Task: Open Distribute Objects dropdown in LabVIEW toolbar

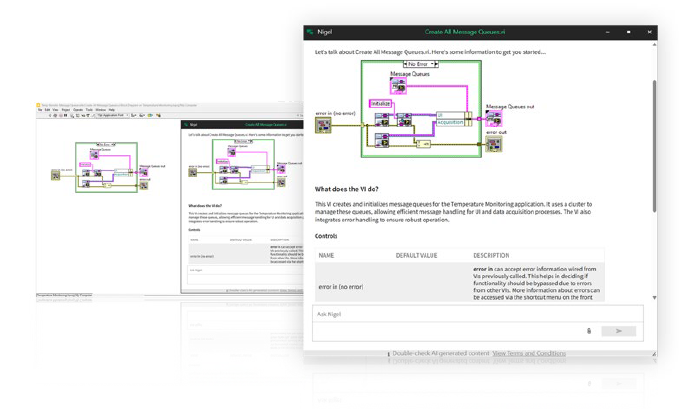Action: tap(142, 116)
